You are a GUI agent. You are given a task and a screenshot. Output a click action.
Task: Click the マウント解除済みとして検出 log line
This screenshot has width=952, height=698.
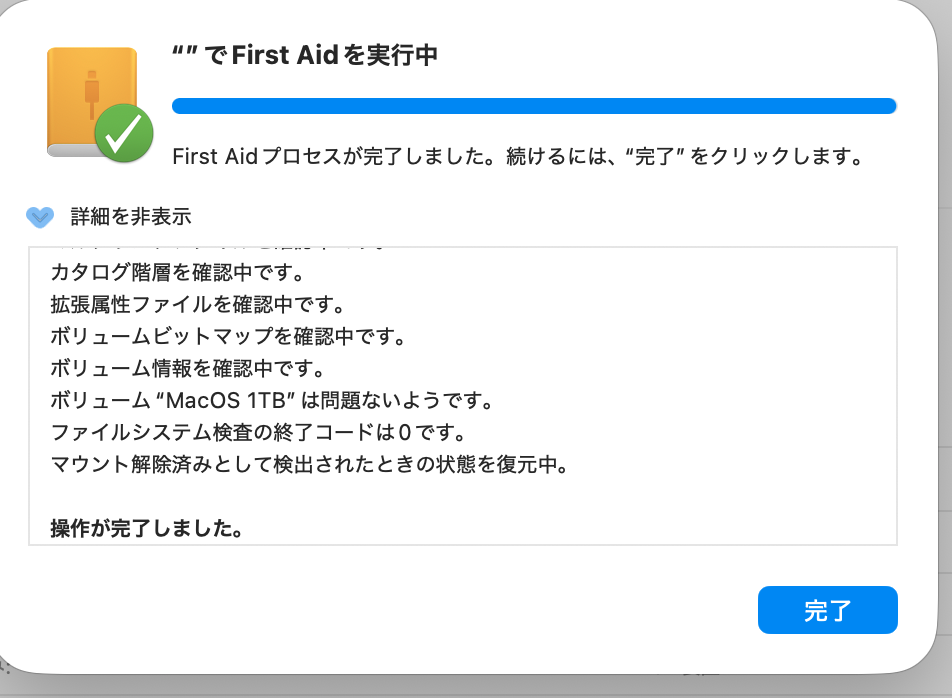pyautogui.click(x=308, y=465)
